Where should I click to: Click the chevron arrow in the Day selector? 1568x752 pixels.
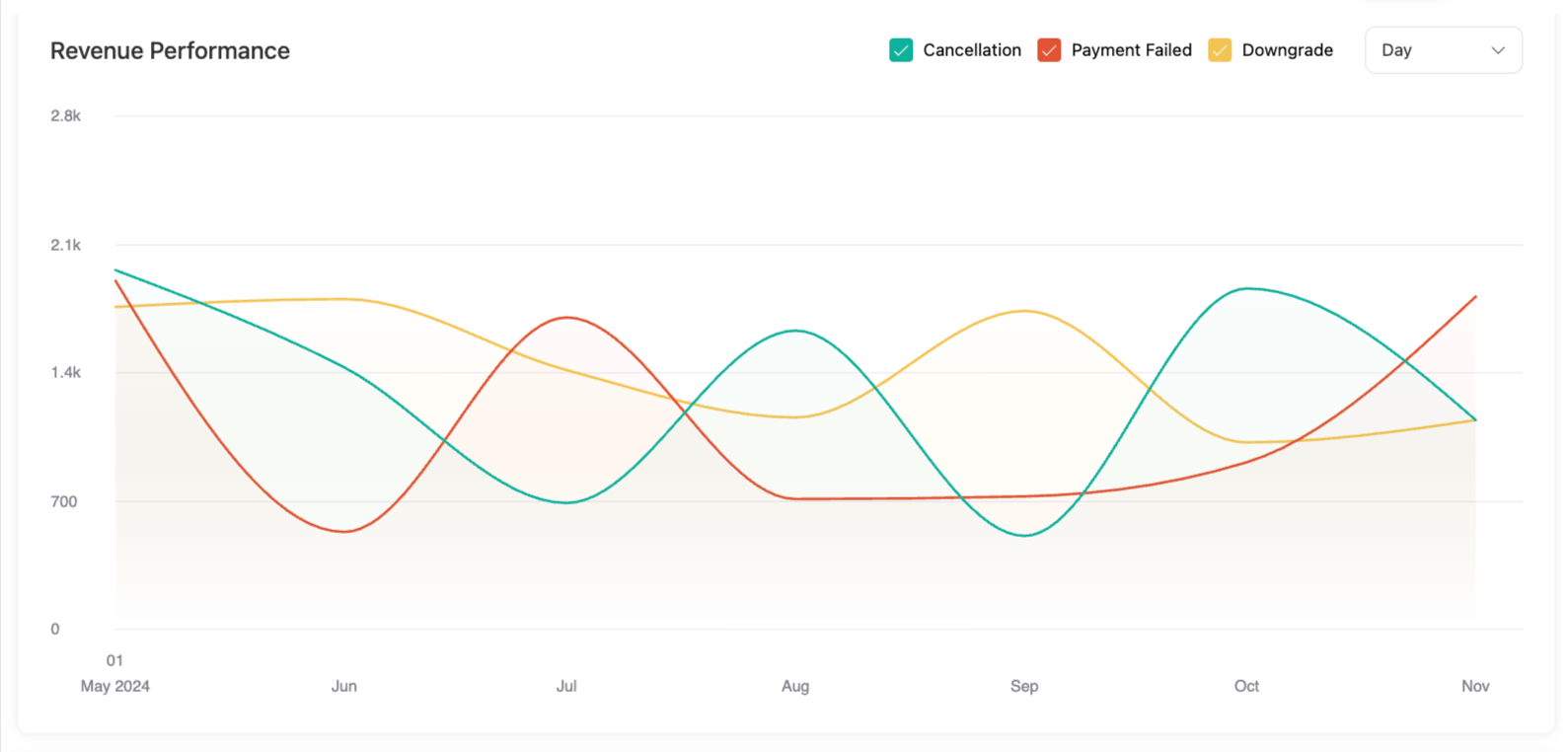coord(1499,49)
